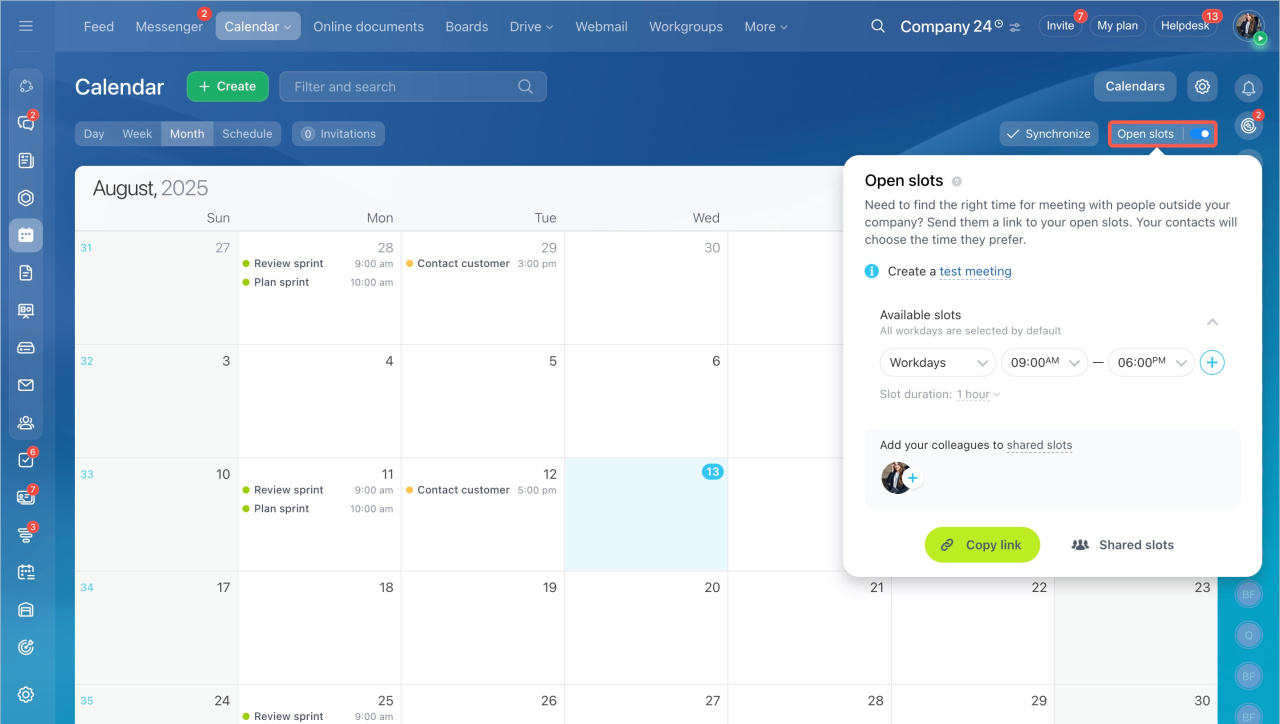Add another available slot with plus icon
This screenshot has width=1280, height=724.
(x=1212, y=362)
